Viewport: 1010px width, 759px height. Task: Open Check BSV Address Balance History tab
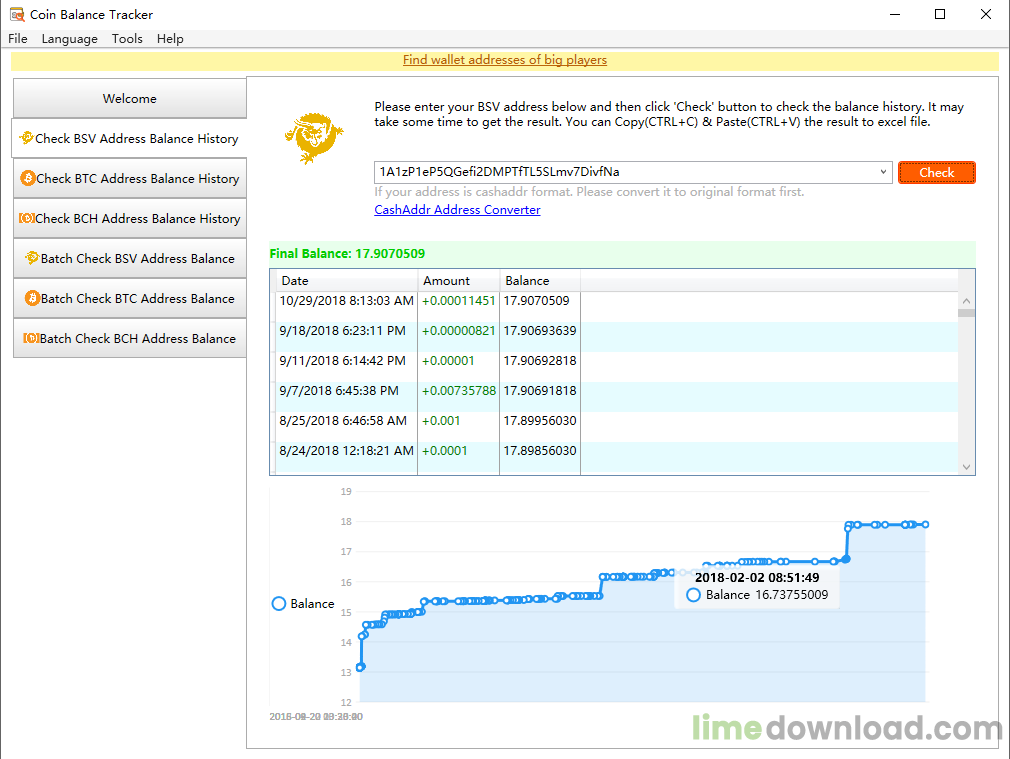129,139
